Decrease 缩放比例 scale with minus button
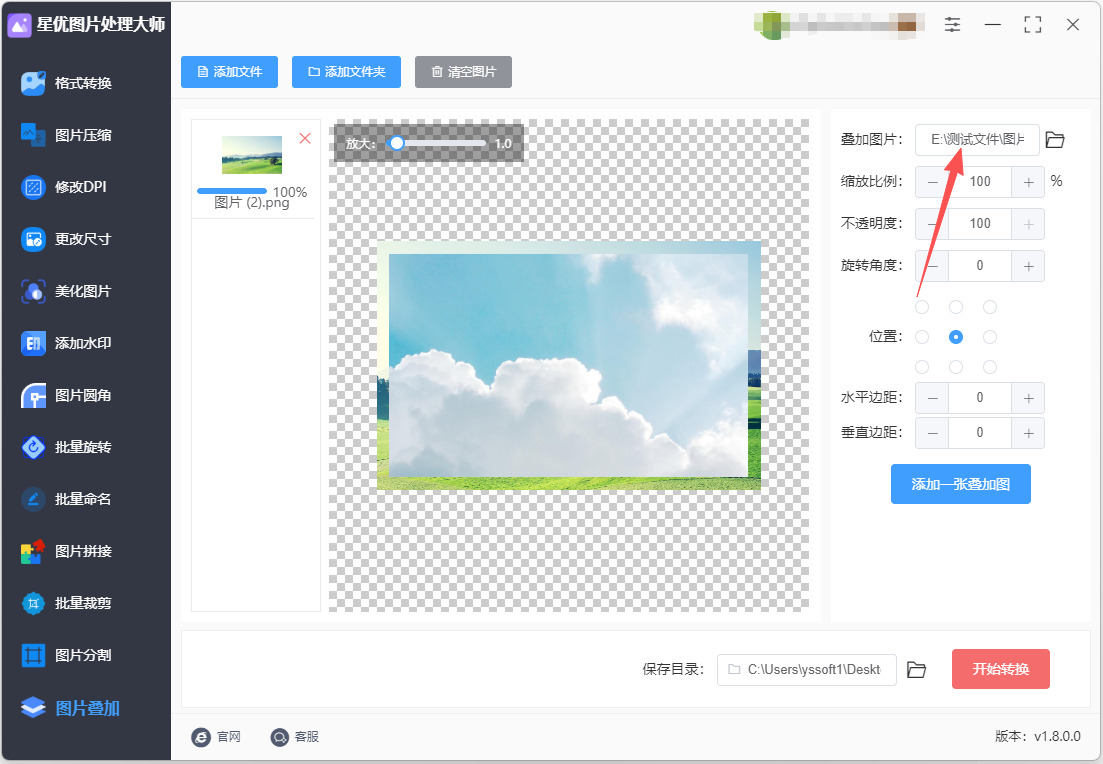Screen dimensions: 1103x764 (932, 182)
